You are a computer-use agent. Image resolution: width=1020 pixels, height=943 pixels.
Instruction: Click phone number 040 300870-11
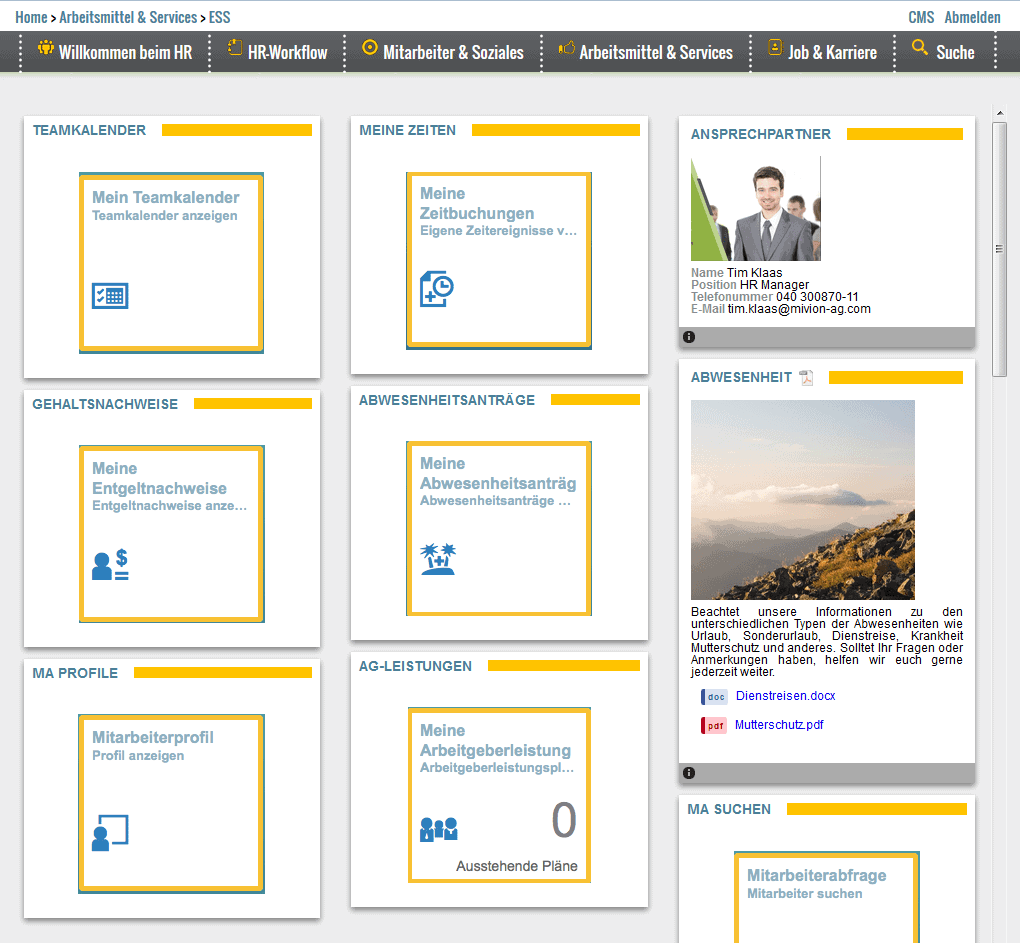pyautogui.click(x=817, y=297)
